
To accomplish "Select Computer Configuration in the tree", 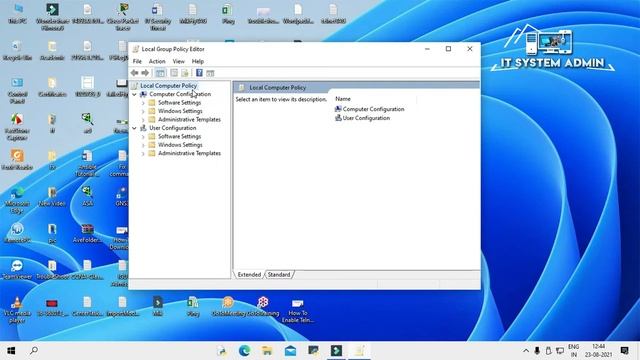I will [180, 94].
